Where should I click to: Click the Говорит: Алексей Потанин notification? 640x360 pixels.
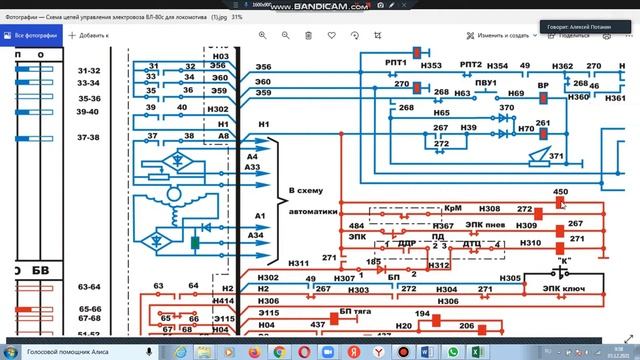(585, 27)
